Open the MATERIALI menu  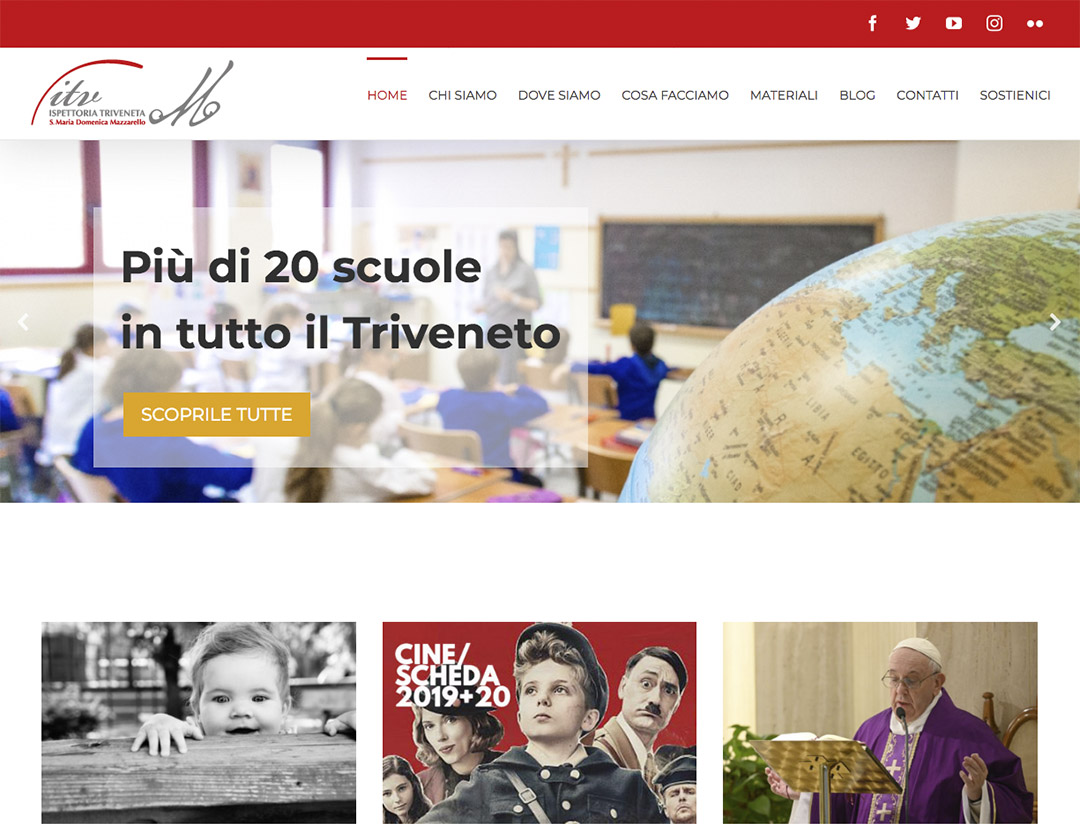coord(784,95)
